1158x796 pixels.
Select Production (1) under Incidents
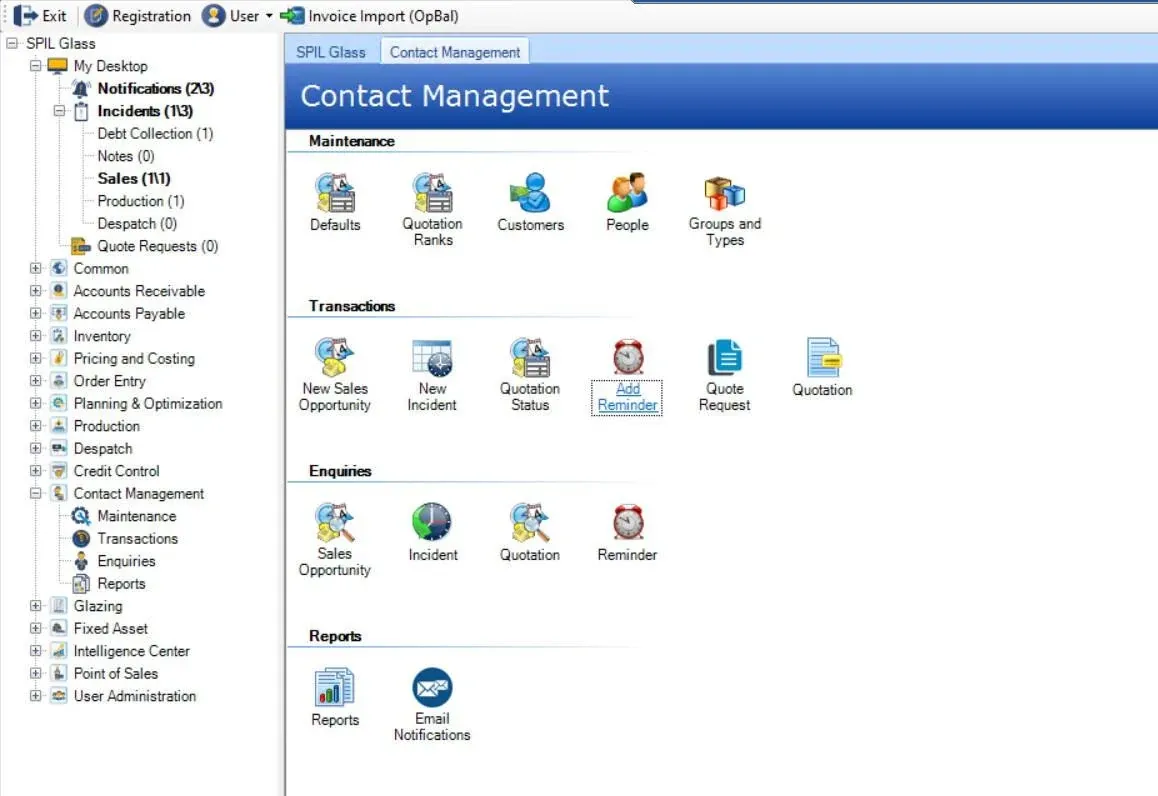click(140, 201)
